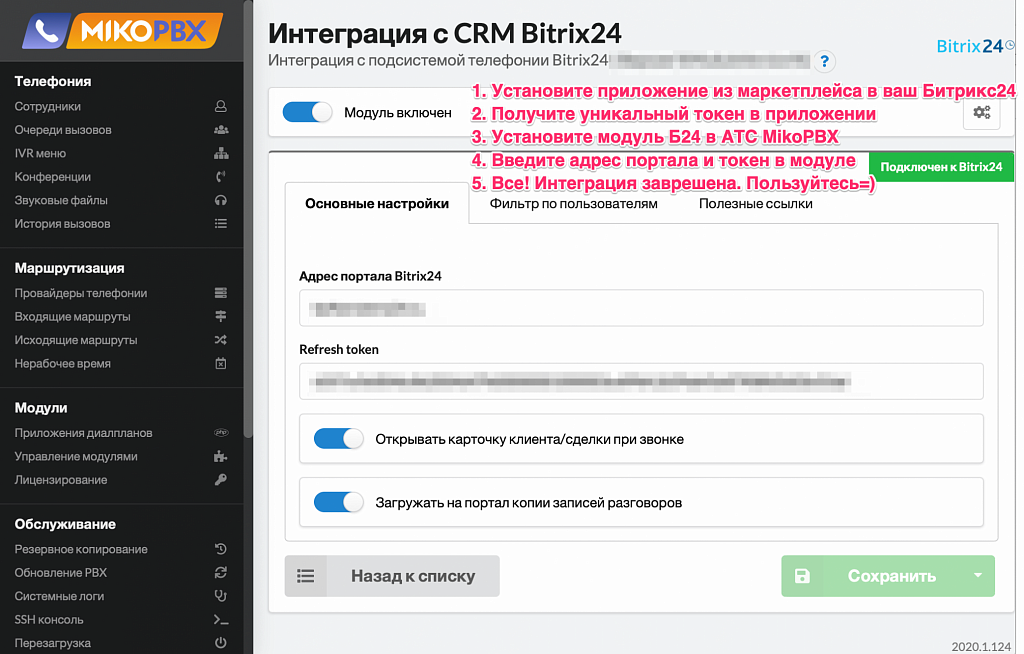Switch to Фильтр по пользователям tab

tap(573, 203)
